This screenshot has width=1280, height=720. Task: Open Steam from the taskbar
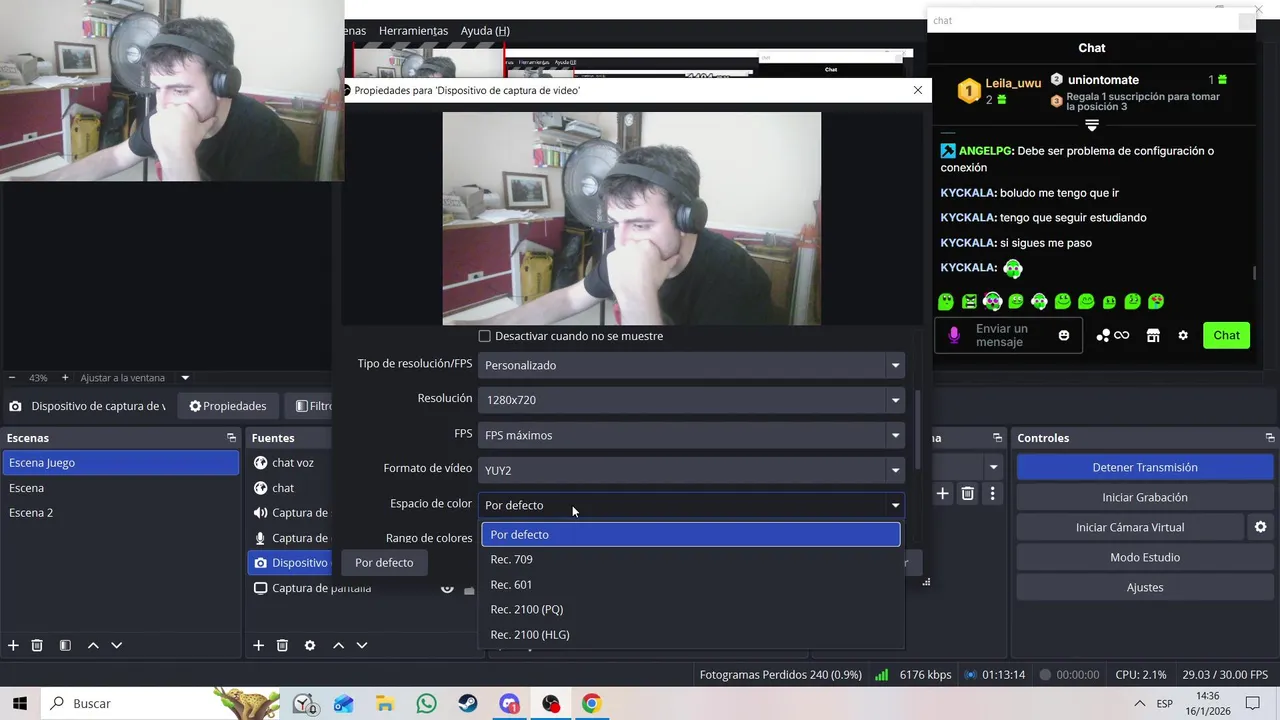click(x=468, y=703)
